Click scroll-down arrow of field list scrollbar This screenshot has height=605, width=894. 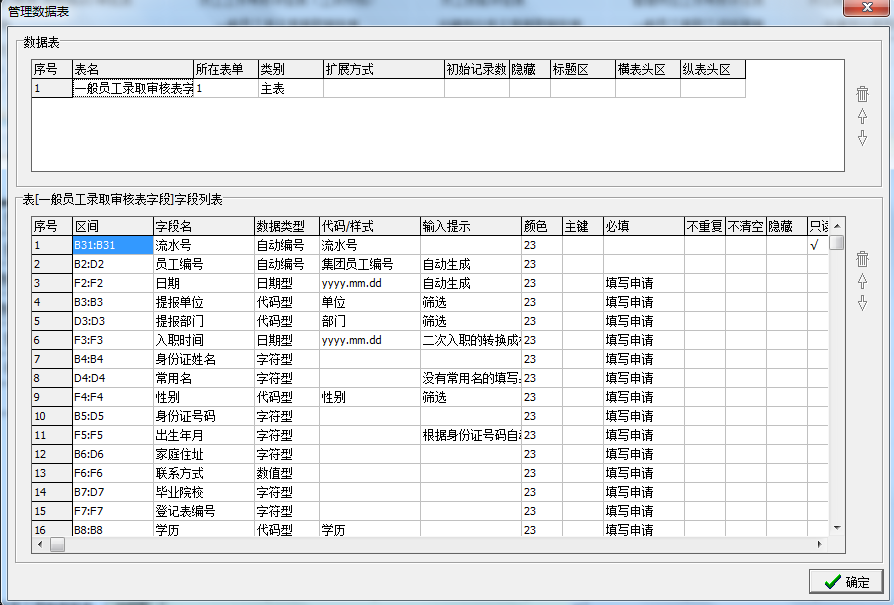coord(836,528)
